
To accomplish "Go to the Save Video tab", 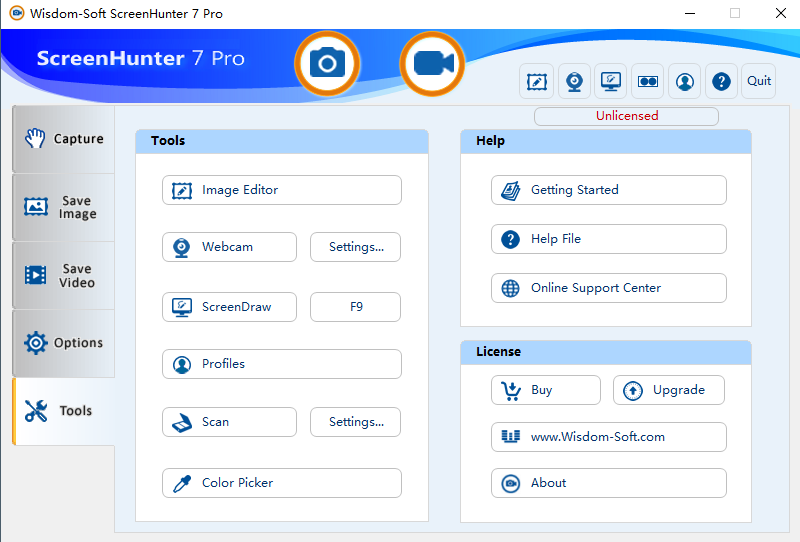I will 64,275.
